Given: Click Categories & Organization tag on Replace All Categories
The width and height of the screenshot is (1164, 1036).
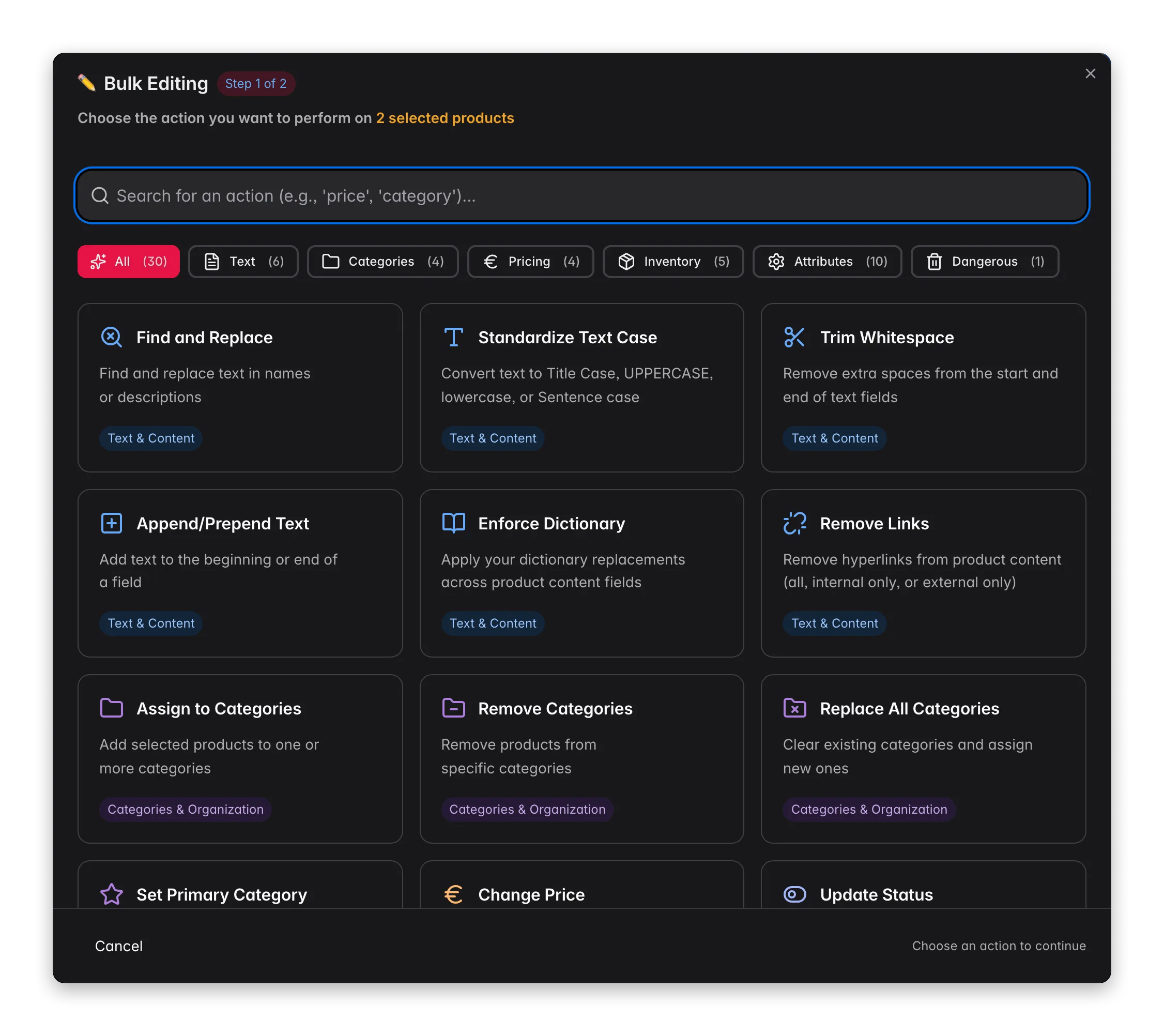Looking at the screenshot, I should tap(869, 810).
